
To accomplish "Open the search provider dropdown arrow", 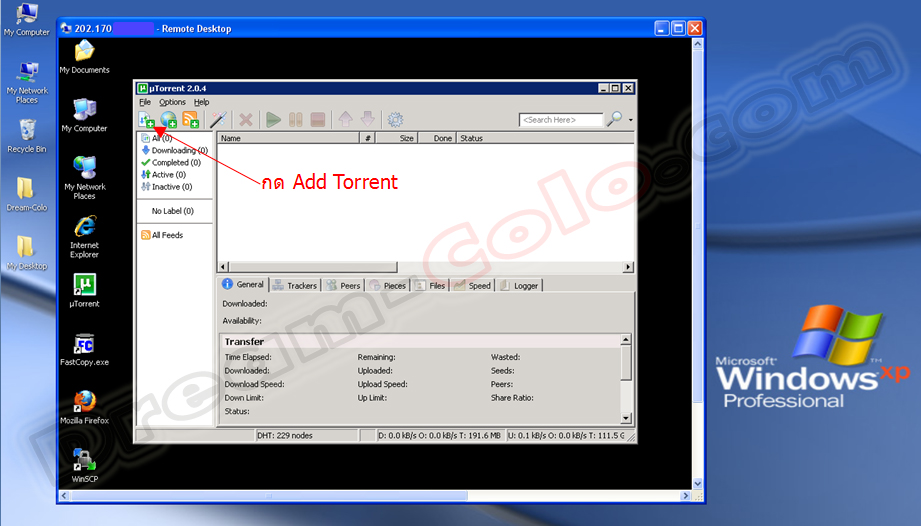I will click(630, 120).
